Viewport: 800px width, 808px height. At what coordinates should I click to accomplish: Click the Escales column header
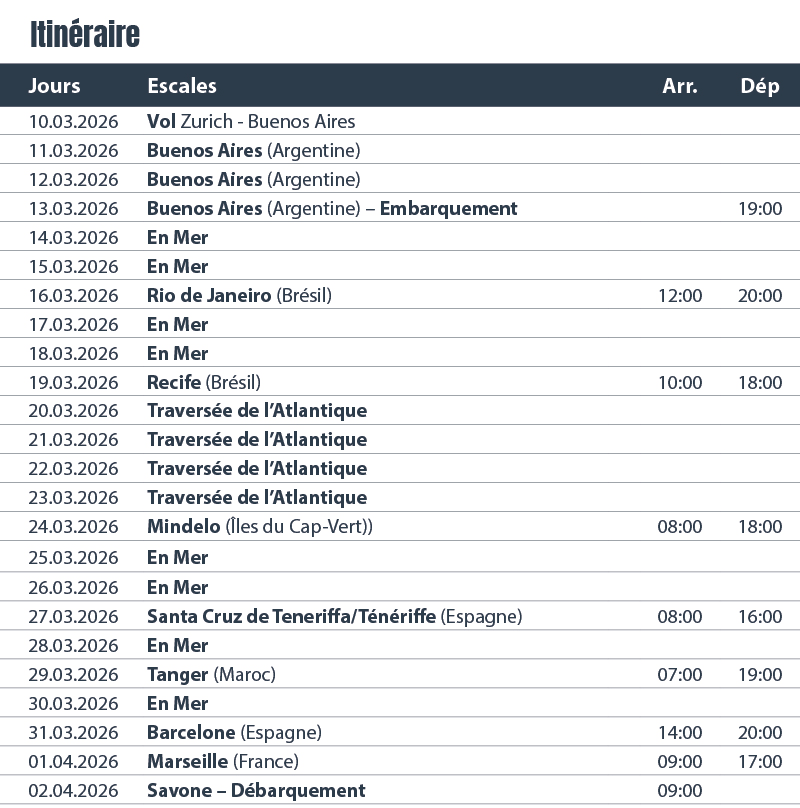click(182, 86)
